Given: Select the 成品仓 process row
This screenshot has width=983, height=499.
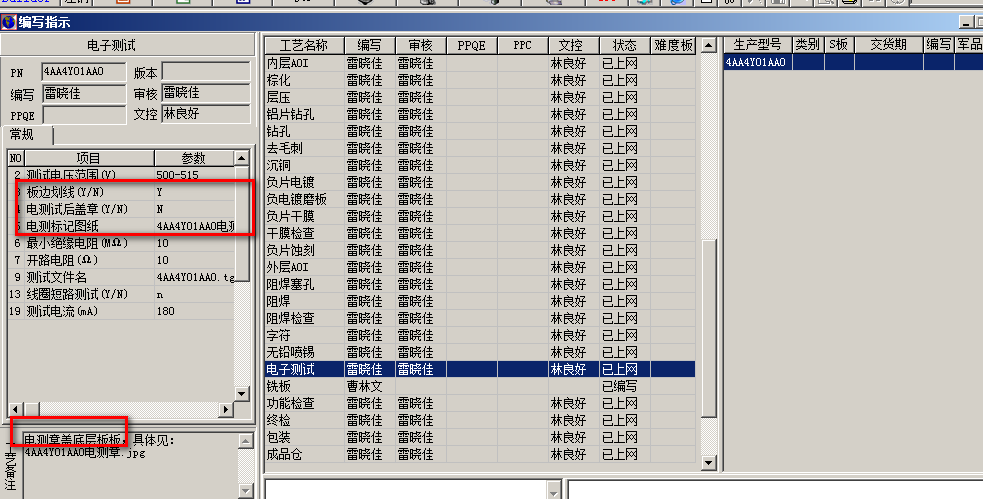Looking at the screenshot, I should pyautogui.click(x=480, y=454).
